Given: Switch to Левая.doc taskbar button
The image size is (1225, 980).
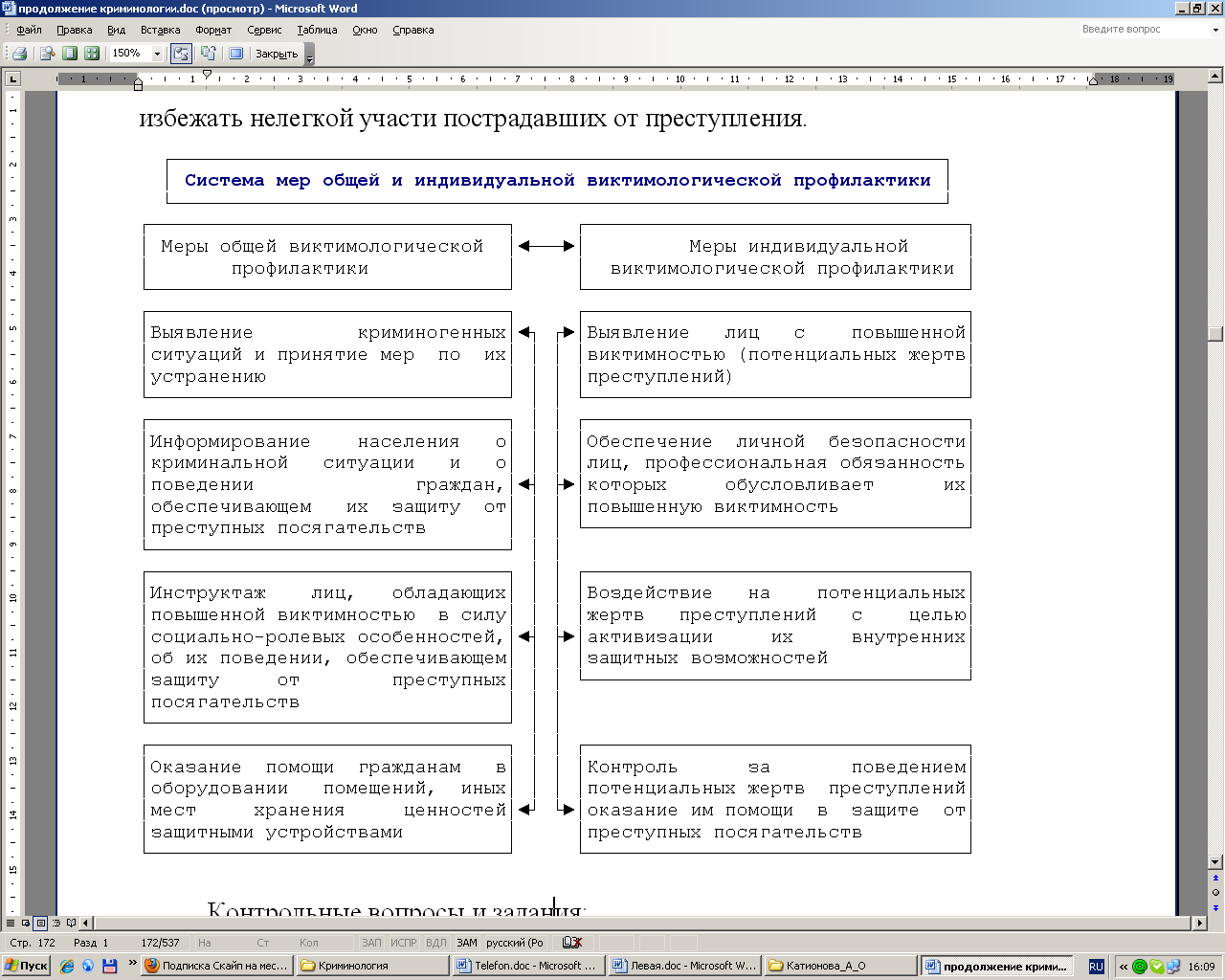Looking at the screenshot, I should [x=685, y=967].
